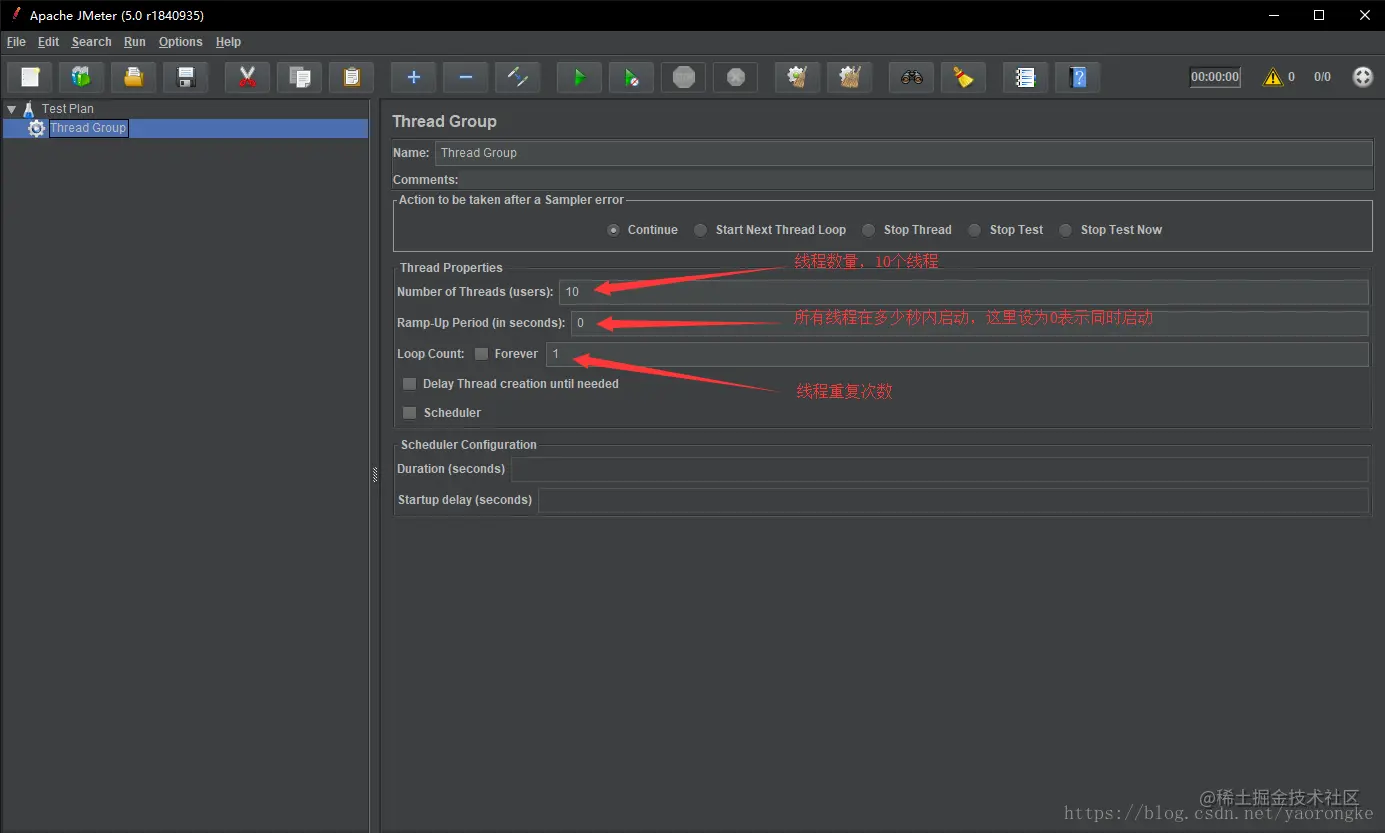Image resolution: width=1385 pixels, height=833 pixels.
Task: Enable the Forever loop checkbox
Action: point(482,354)
